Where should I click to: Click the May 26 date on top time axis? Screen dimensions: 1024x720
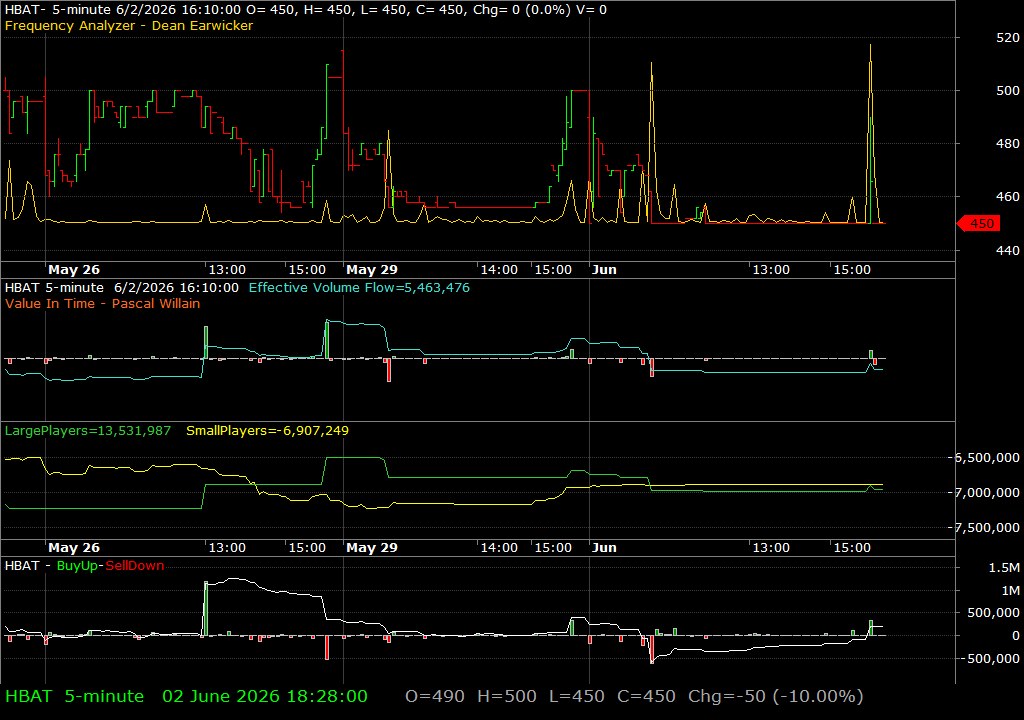(x=74, y=269)
